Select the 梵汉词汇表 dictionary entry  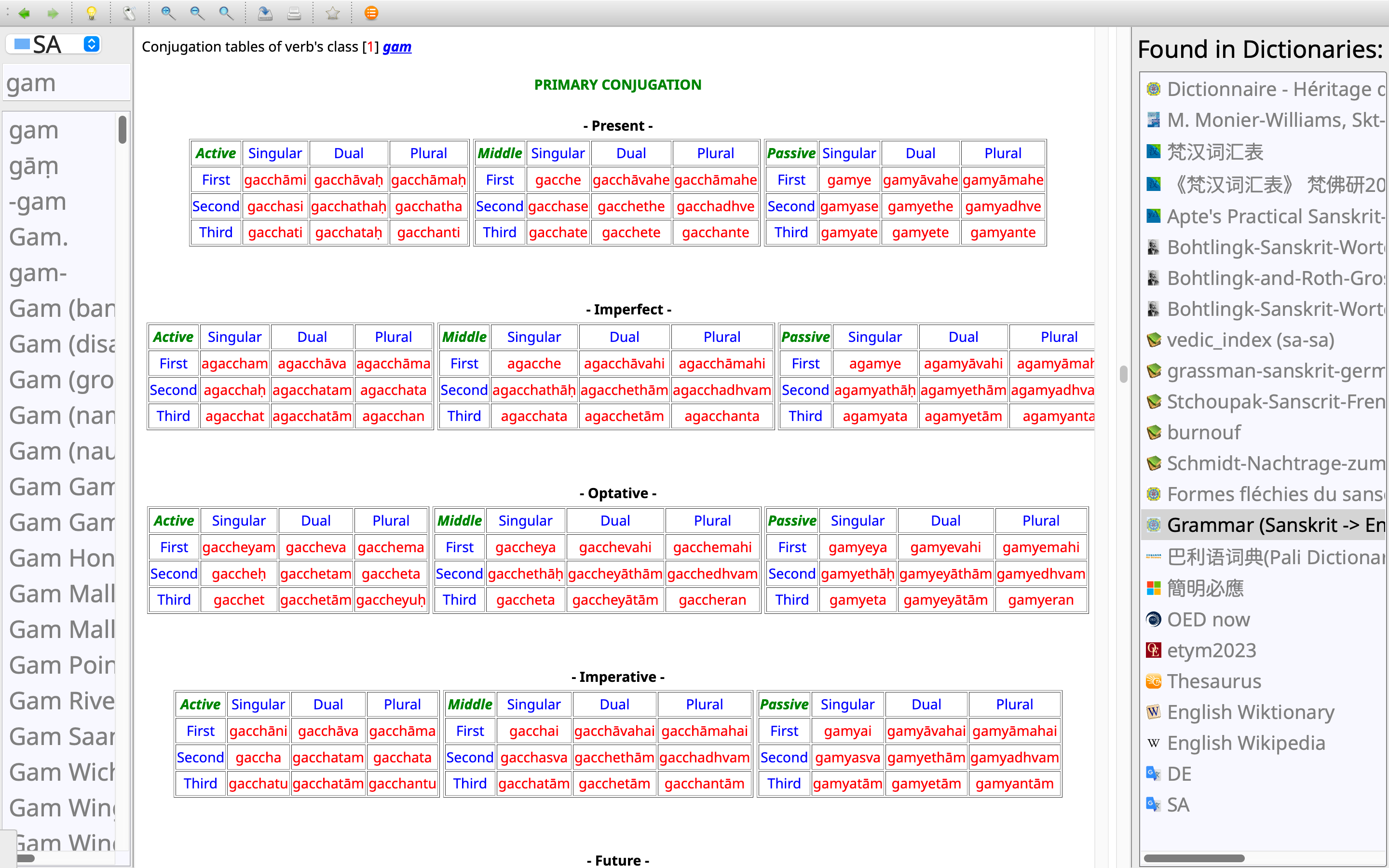pos(1263,152)
